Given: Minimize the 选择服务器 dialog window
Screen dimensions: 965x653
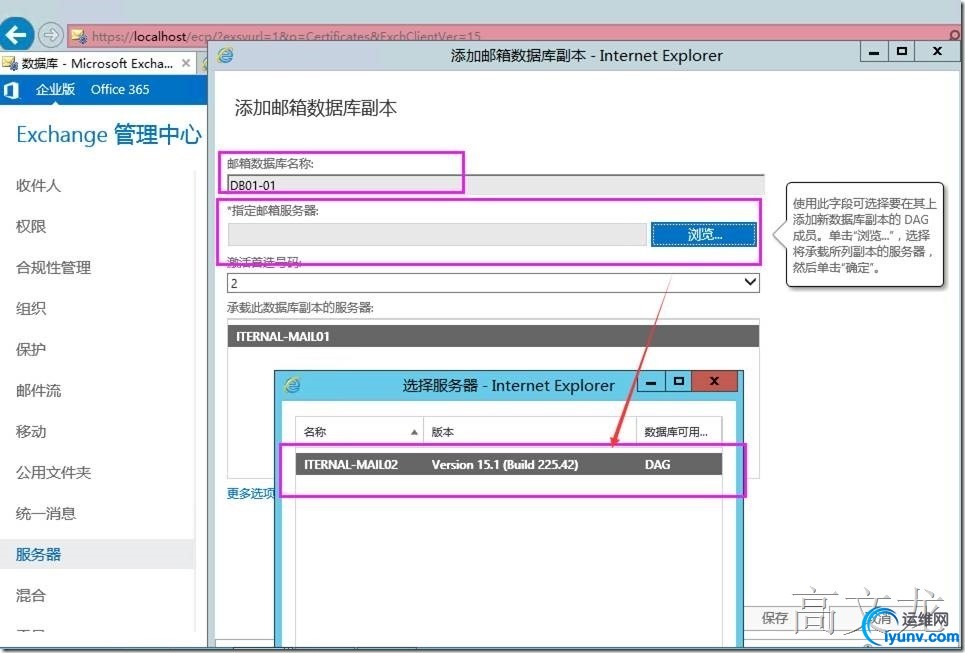Looking at the screenshot, I should [651, 382].
